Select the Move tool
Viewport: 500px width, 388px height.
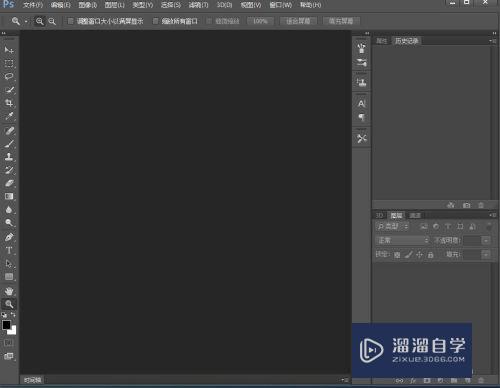[9, 50]
